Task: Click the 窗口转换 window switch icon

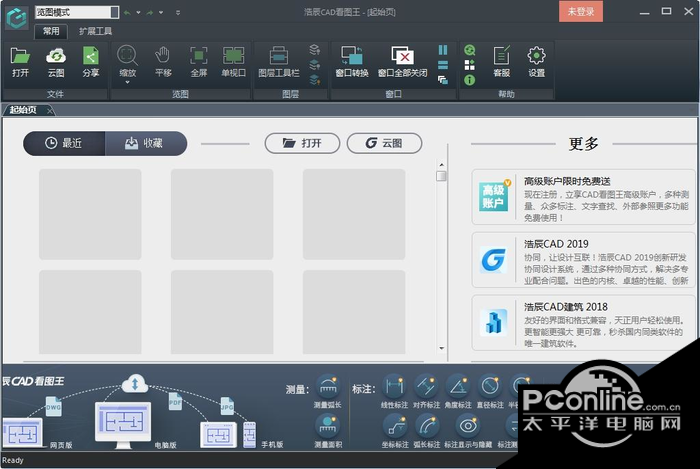Action: (x=352, y=56)
